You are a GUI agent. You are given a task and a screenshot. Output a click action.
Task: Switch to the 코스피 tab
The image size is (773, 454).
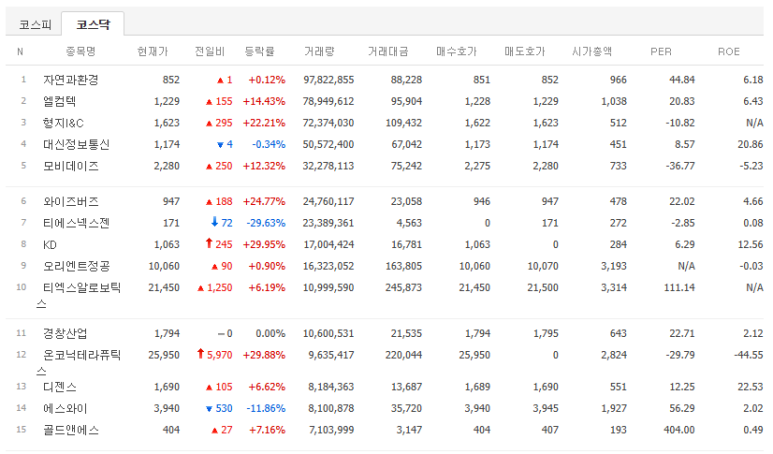[x=35, y=24]
